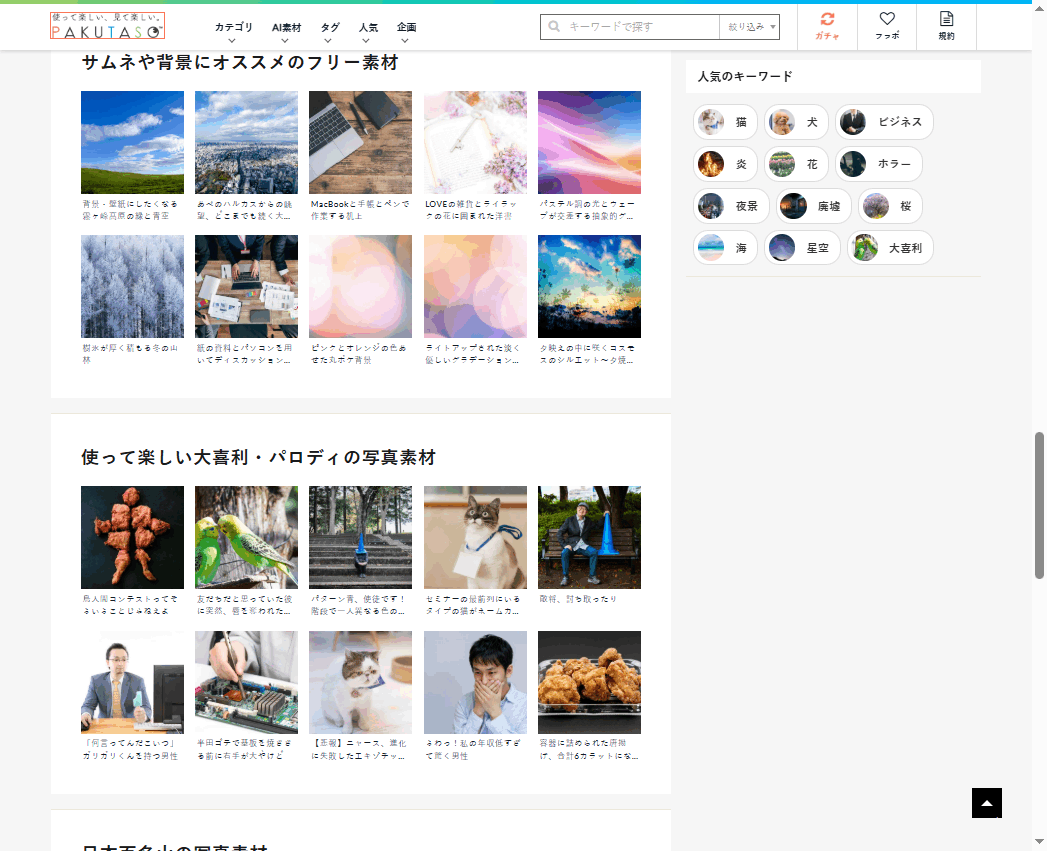Open the 人気 menu item

tap(367, 29)
